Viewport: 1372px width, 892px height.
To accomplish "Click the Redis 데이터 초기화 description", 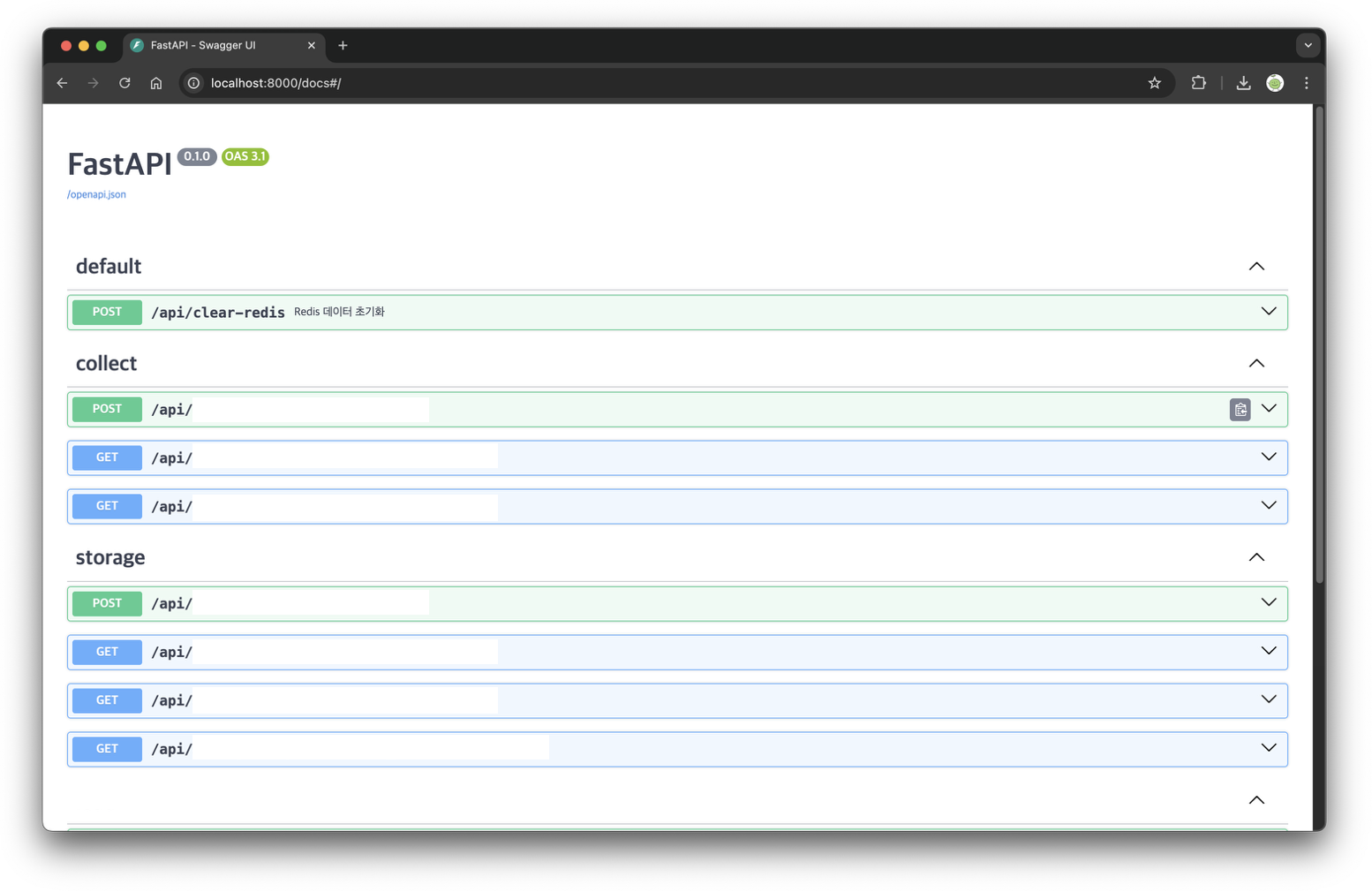I will pos(339,312).
